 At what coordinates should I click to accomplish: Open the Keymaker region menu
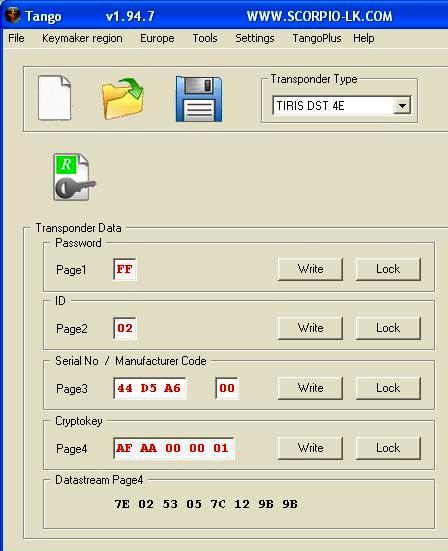[82, 38]
